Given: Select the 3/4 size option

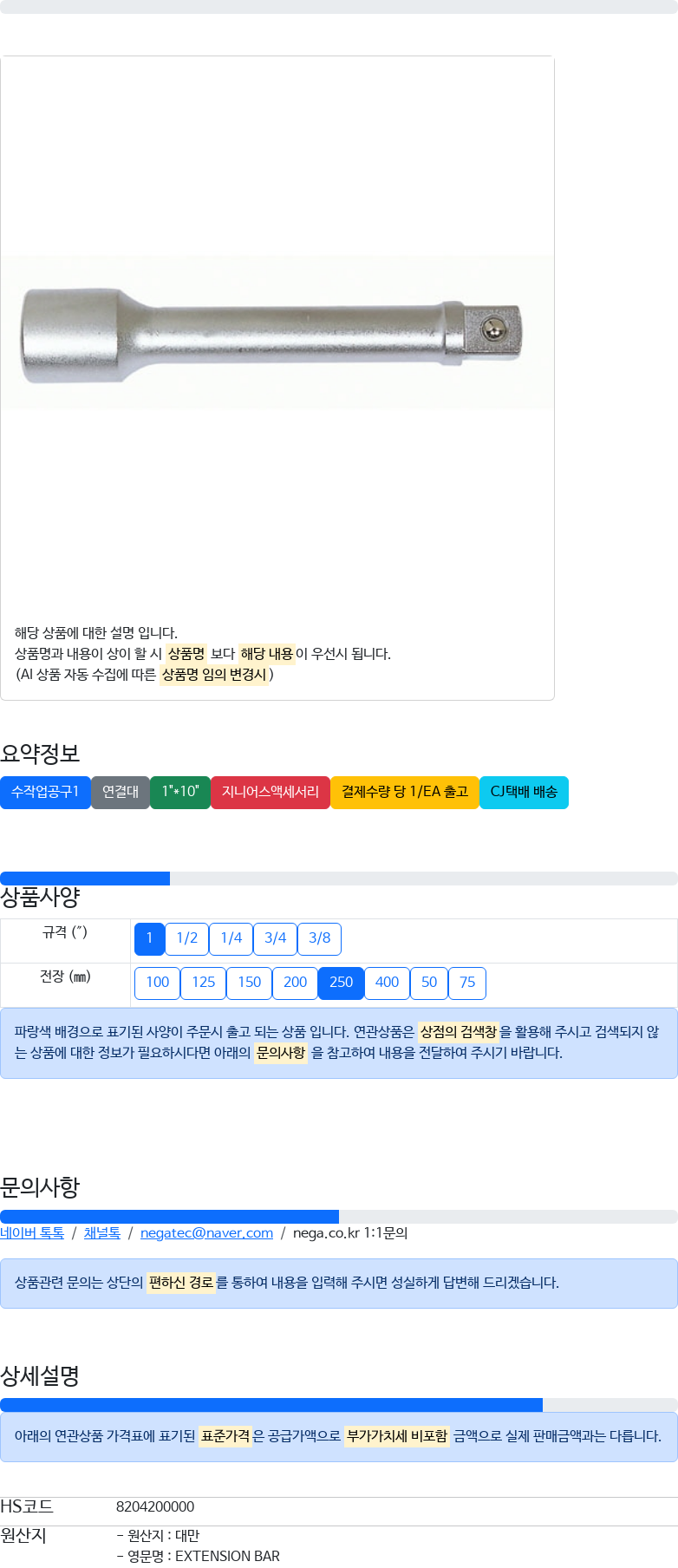Looking at the screenshot, I should pyautogui.click(x=275, y=938).
